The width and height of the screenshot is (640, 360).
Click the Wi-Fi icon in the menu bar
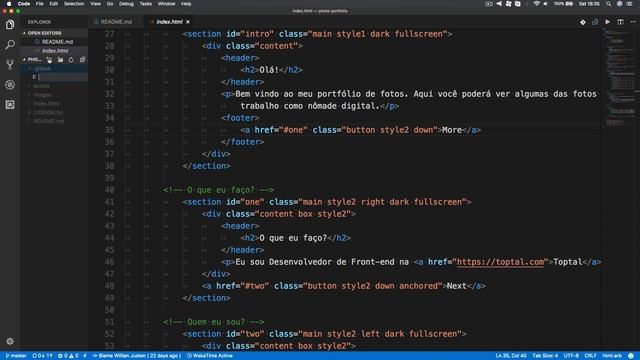[536, 4]
